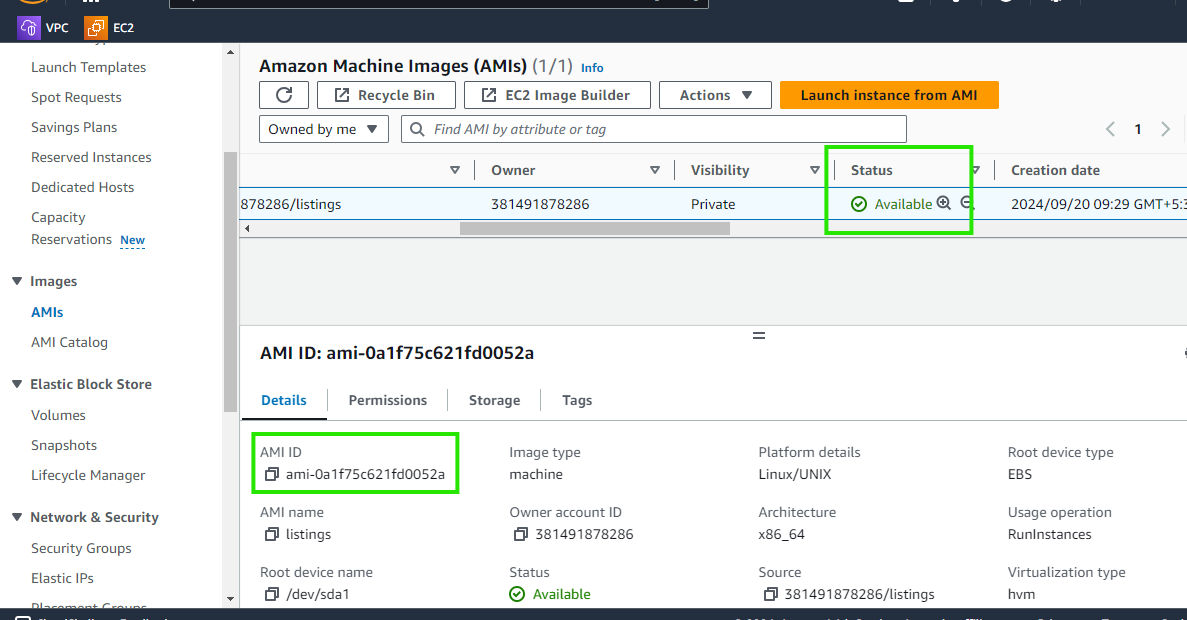Click the Find AMI search field
Screen dimensions: 1187x620
pos(660,129)
